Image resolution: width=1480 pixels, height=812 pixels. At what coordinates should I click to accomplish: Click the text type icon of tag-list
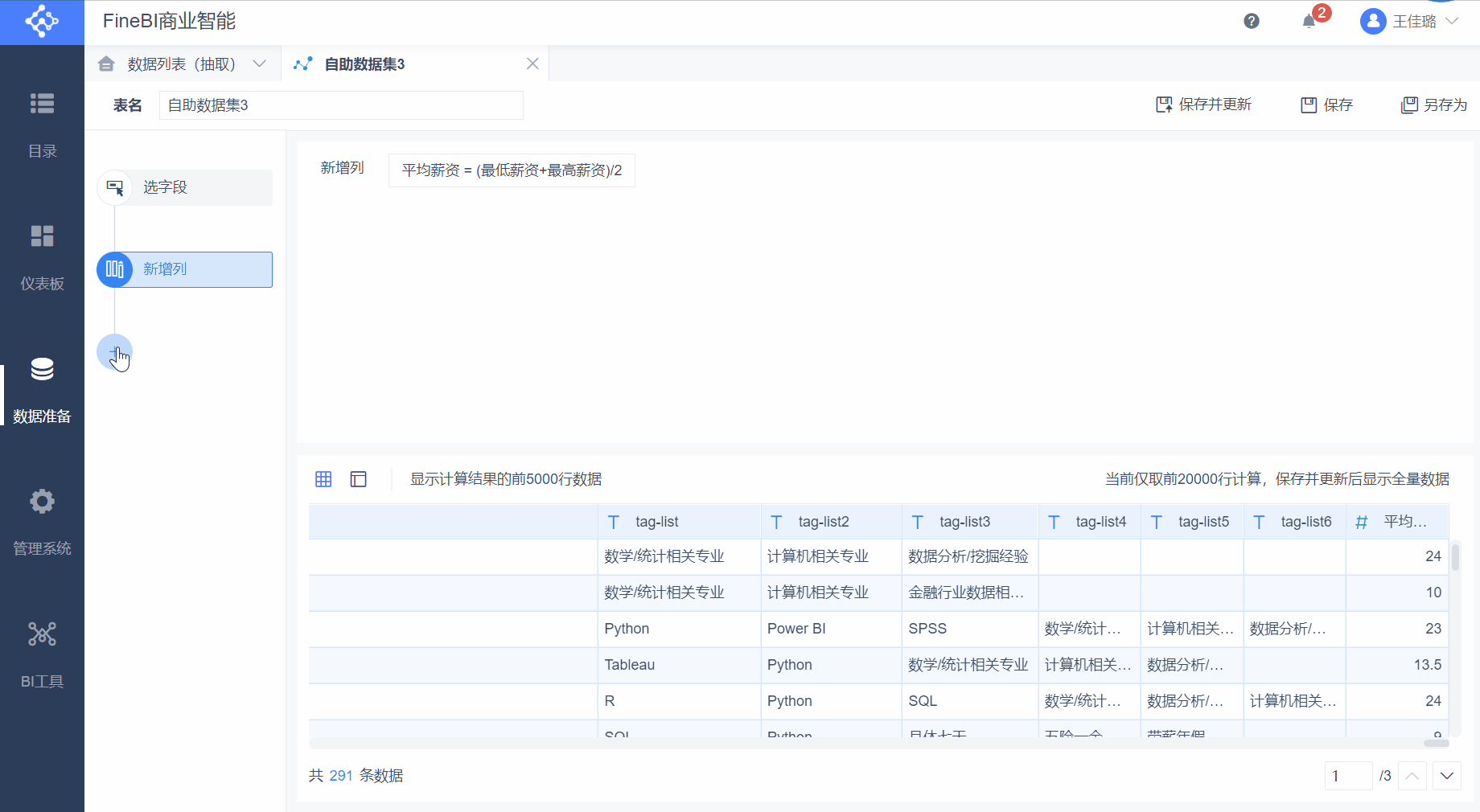click(614, 523)
